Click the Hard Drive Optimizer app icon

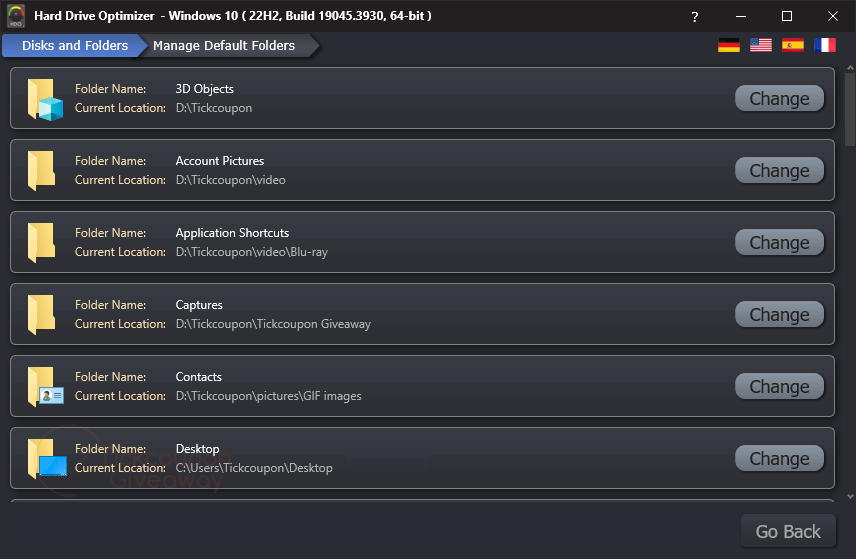click(16, 16)
